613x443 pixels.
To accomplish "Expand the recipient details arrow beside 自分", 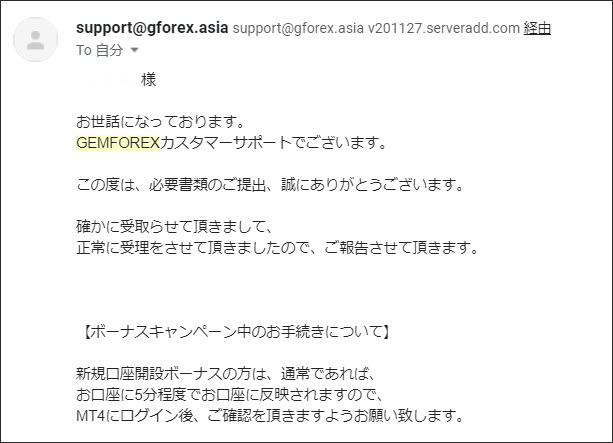I will tap(134, 50).
